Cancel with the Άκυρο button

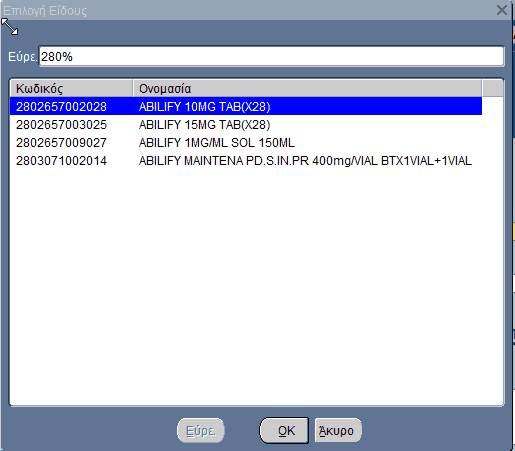click(x=338, y=430)
